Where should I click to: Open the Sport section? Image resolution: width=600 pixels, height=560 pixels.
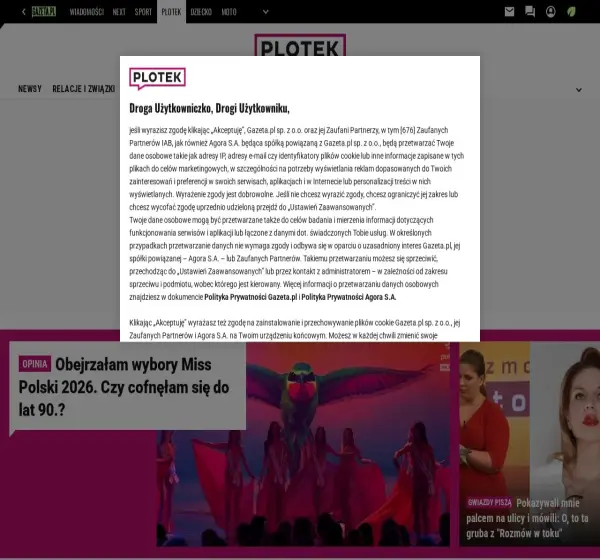tap(143, 12)
